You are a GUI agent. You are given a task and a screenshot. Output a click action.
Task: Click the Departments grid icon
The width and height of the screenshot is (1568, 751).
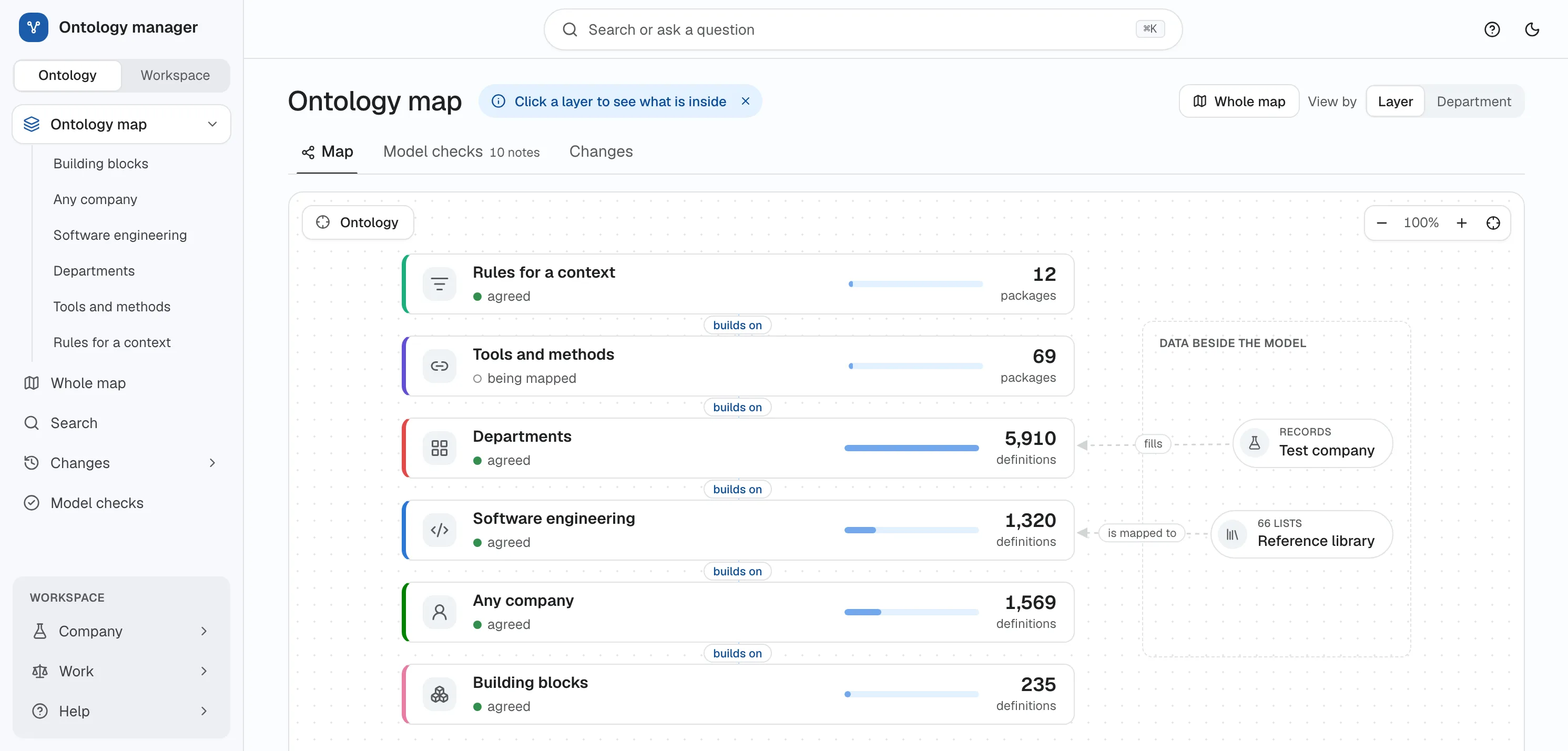click(x=440, y=448)
